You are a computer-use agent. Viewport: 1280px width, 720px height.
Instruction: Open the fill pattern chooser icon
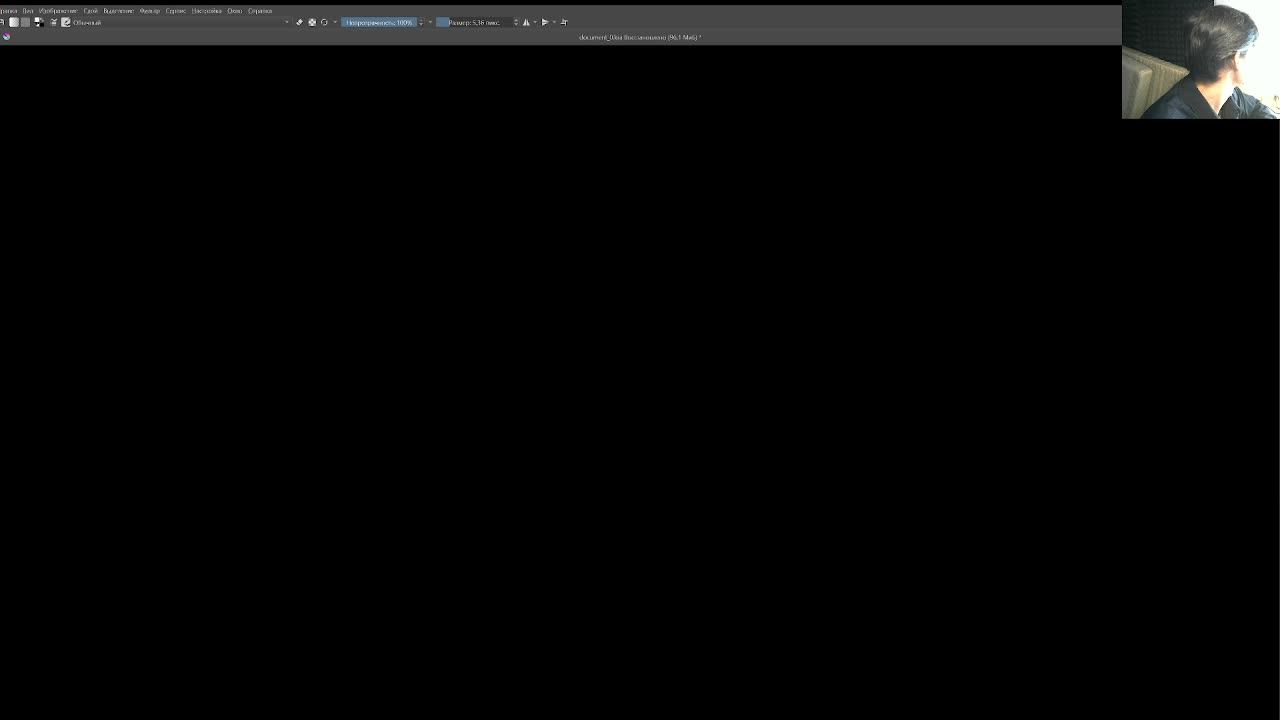tap(26, 22)
